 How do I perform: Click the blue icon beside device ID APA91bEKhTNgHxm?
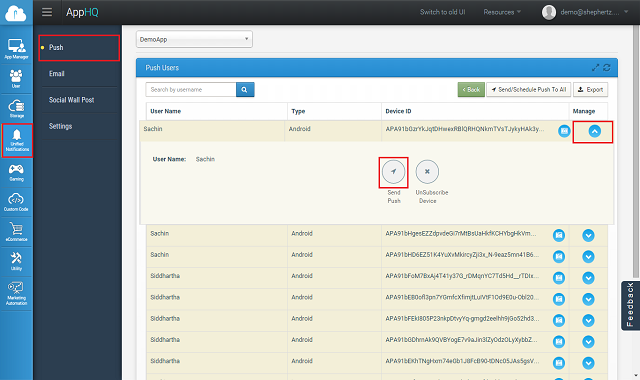559,363
